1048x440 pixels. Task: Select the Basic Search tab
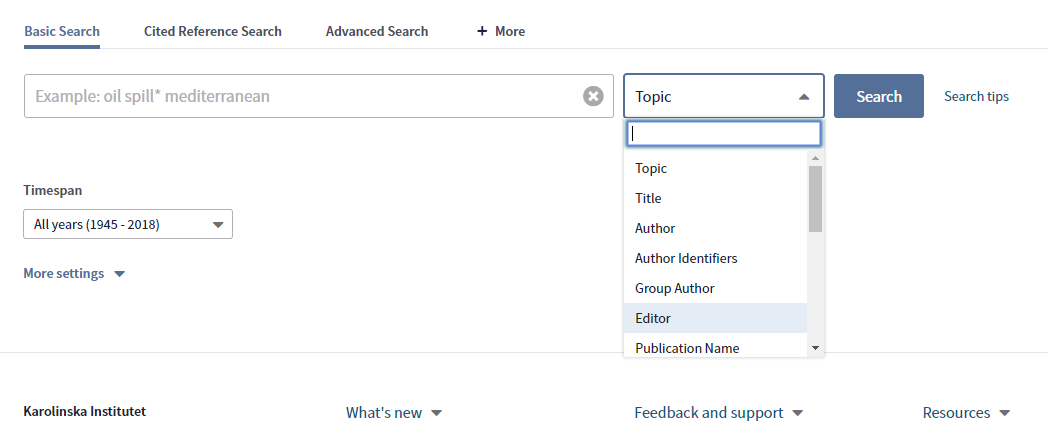coord(61,31)
